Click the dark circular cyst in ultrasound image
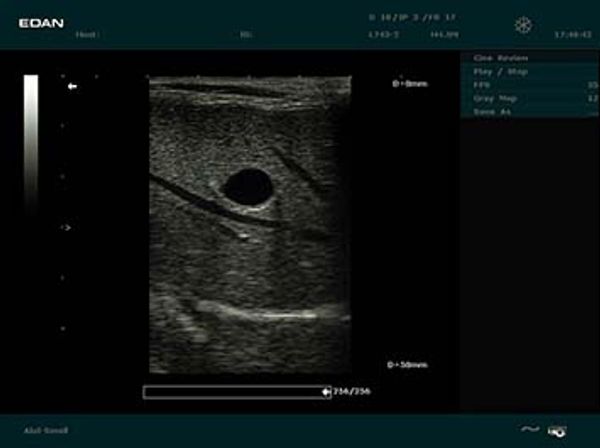Viewport: 600px width, 448px height. click(x=247, y=187)
